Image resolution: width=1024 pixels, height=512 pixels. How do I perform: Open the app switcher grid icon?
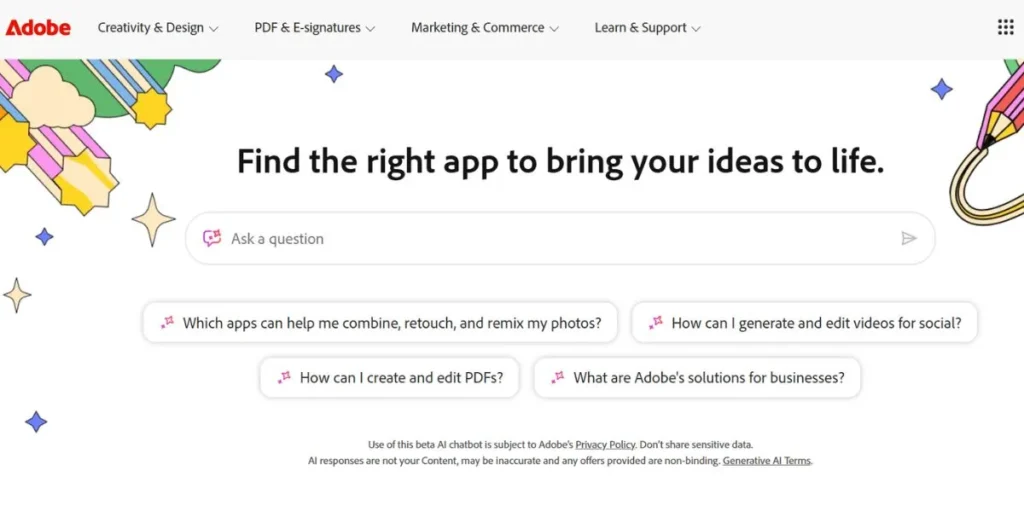[1005, 28]
